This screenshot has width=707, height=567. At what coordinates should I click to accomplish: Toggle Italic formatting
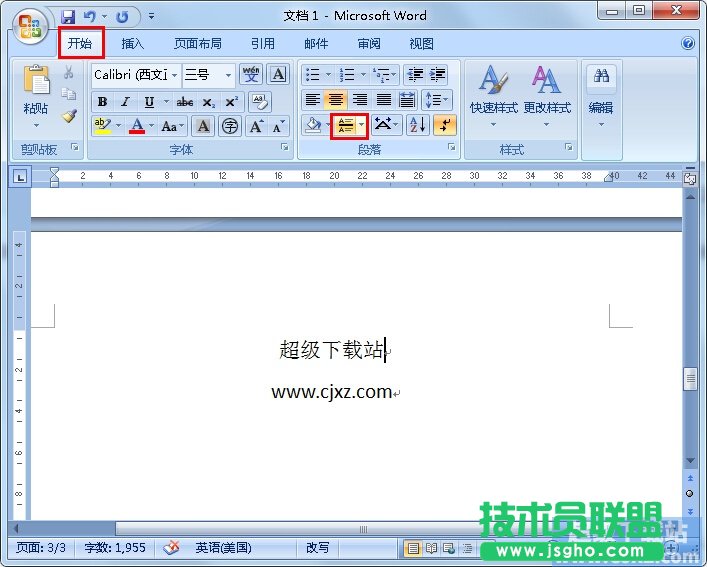[125, 101]
